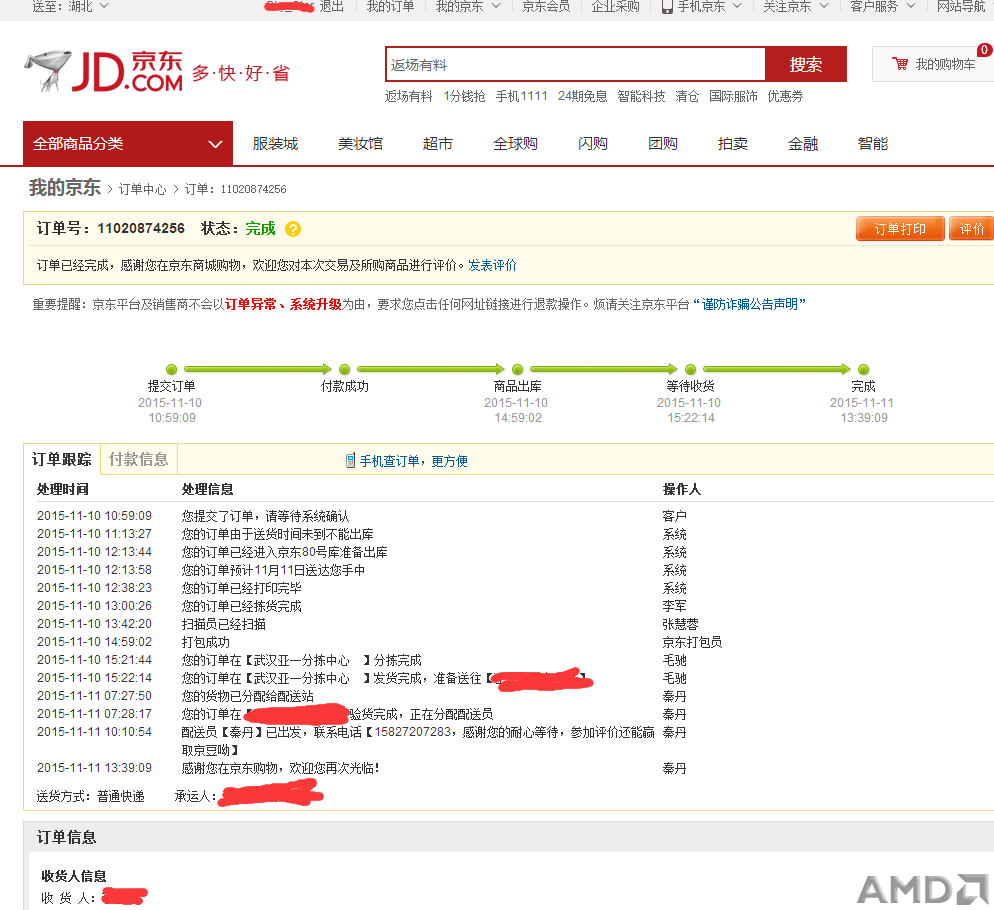Open the 网站导航 dropdown

pyautogui.click(x=961, y=6)
